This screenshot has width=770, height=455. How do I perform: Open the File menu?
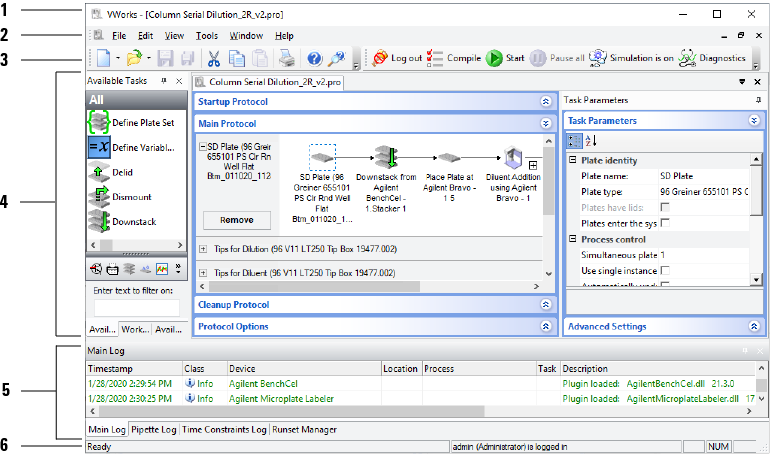[119, 36]
